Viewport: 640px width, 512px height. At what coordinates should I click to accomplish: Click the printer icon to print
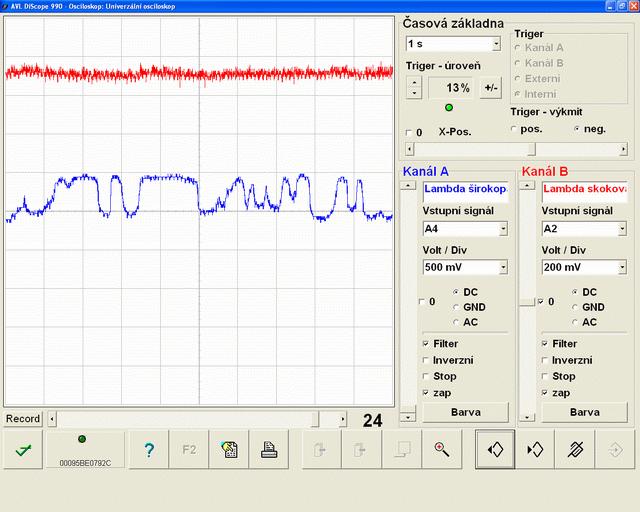(268, 450)
